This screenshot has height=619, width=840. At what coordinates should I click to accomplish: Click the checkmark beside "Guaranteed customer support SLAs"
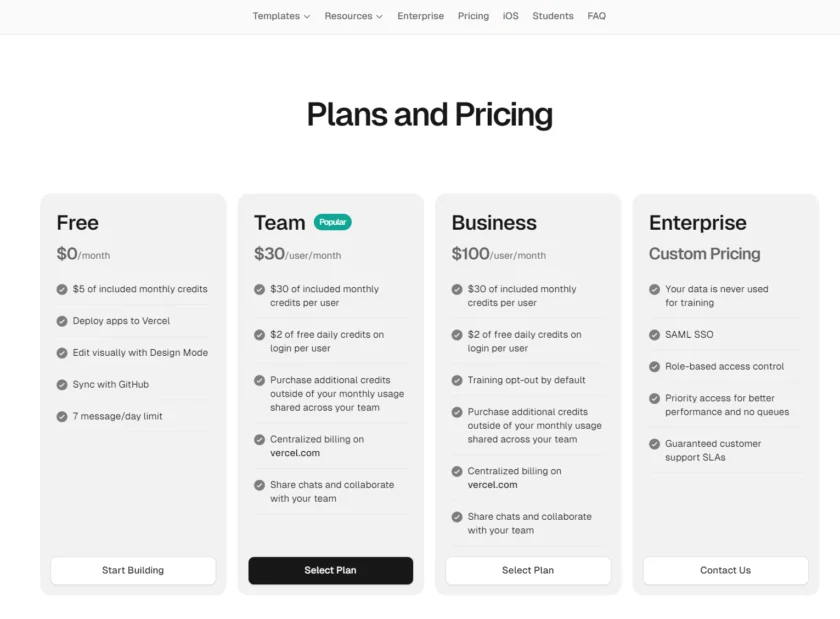(654, 443)
